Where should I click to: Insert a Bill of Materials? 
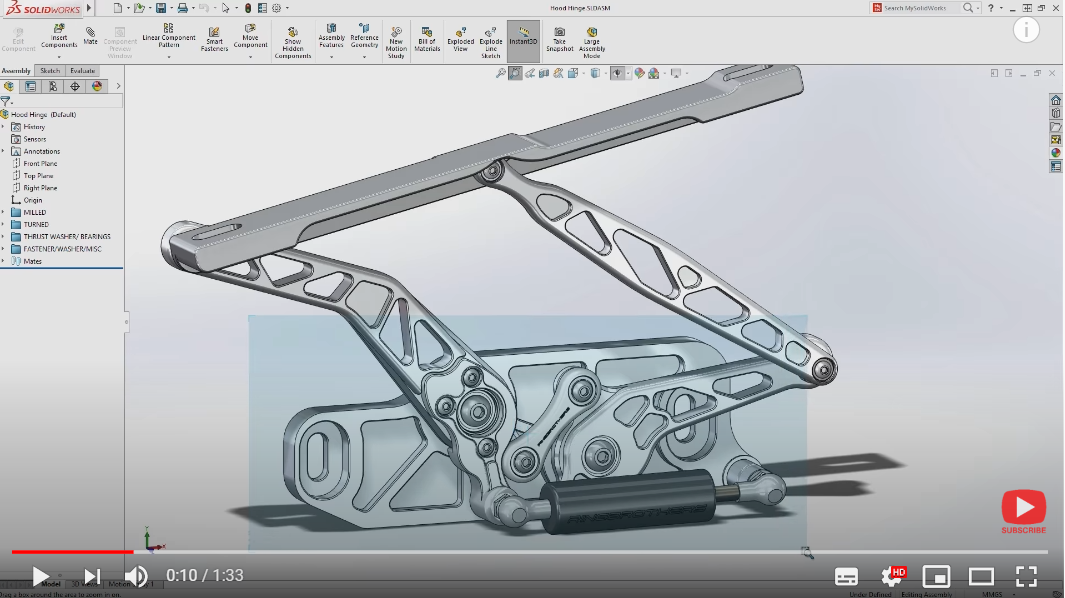click(427, 39)
